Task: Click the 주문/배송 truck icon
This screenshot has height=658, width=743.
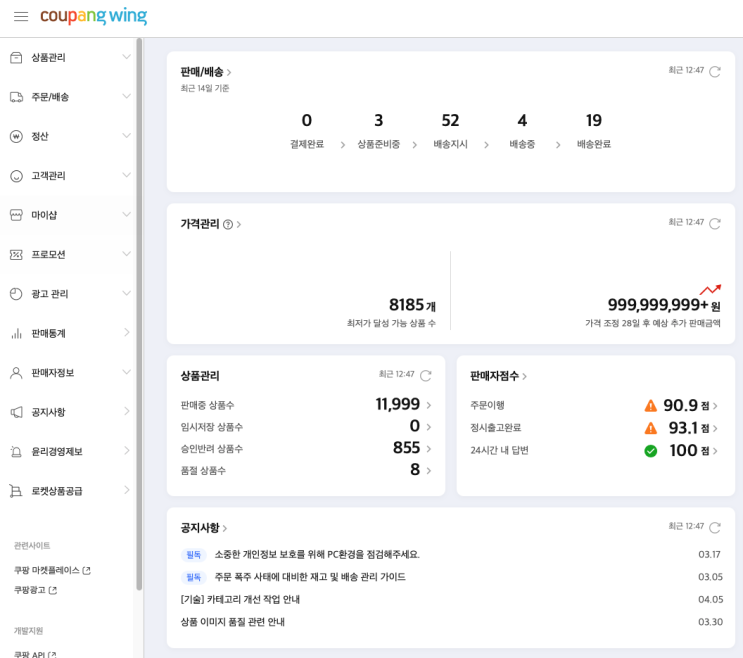Action: click(16, 97)
